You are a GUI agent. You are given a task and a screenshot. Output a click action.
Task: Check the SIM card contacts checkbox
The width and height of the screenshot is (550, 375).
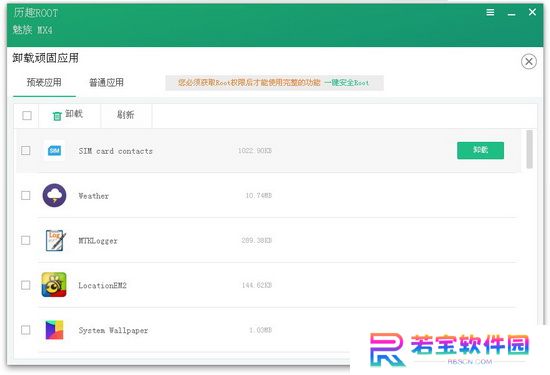coord(26,150)
